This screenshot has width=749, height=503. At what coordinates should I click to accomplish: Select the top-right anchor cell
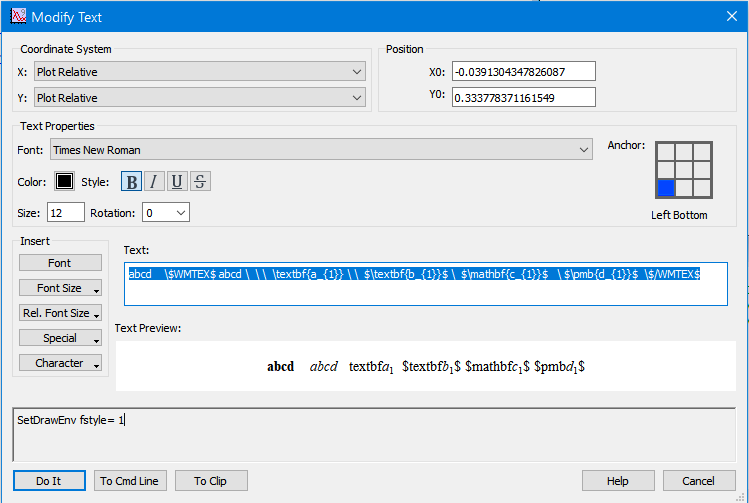(x=702, y=151)
